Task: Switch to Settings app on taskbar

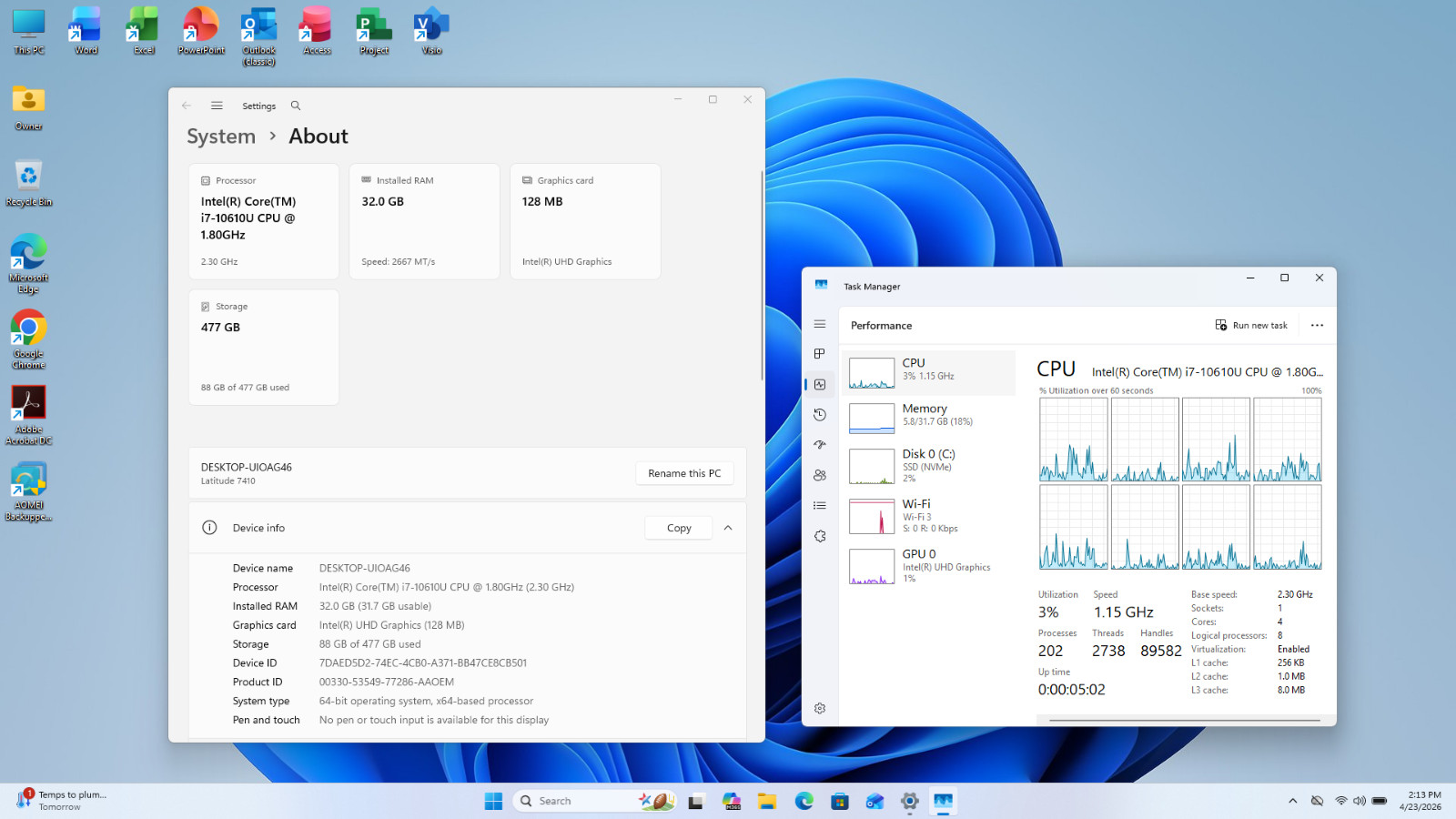Action: (910, 801)
